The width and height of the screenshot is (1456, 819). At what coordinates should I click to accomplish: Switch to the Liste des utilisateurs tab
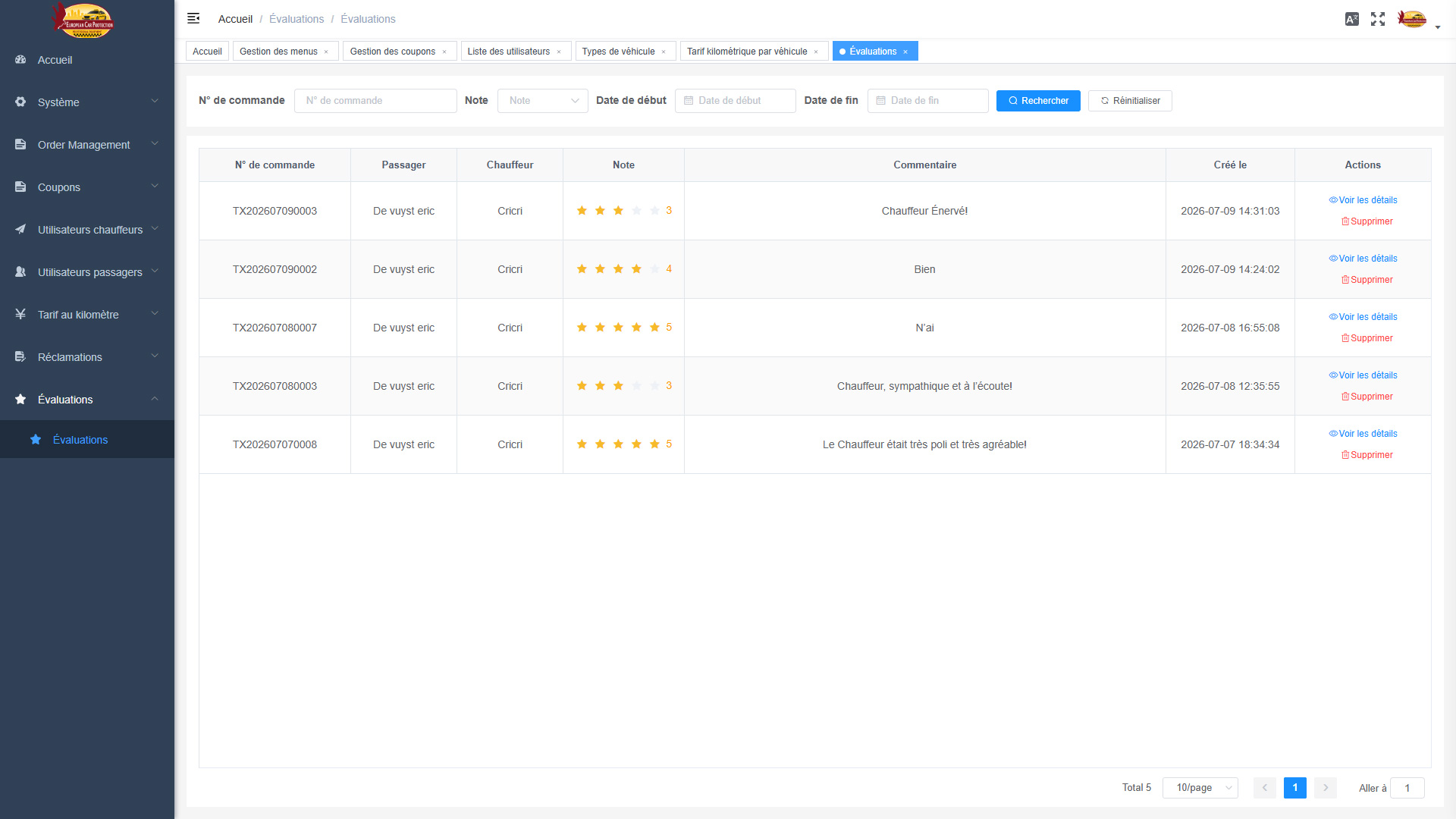(508, 52)
